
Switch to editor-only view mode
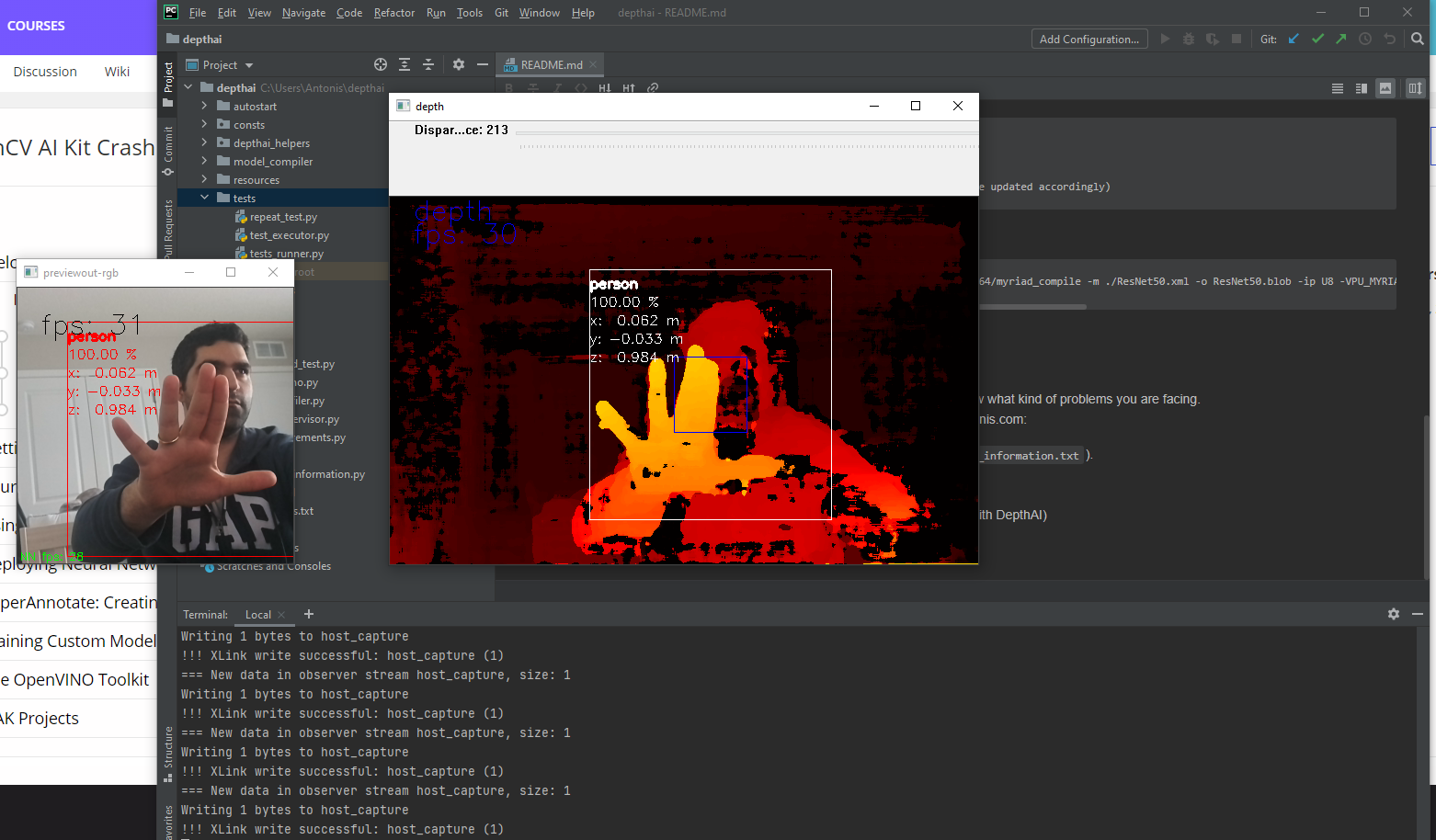pyautogui.click(x=1338, y=88)
